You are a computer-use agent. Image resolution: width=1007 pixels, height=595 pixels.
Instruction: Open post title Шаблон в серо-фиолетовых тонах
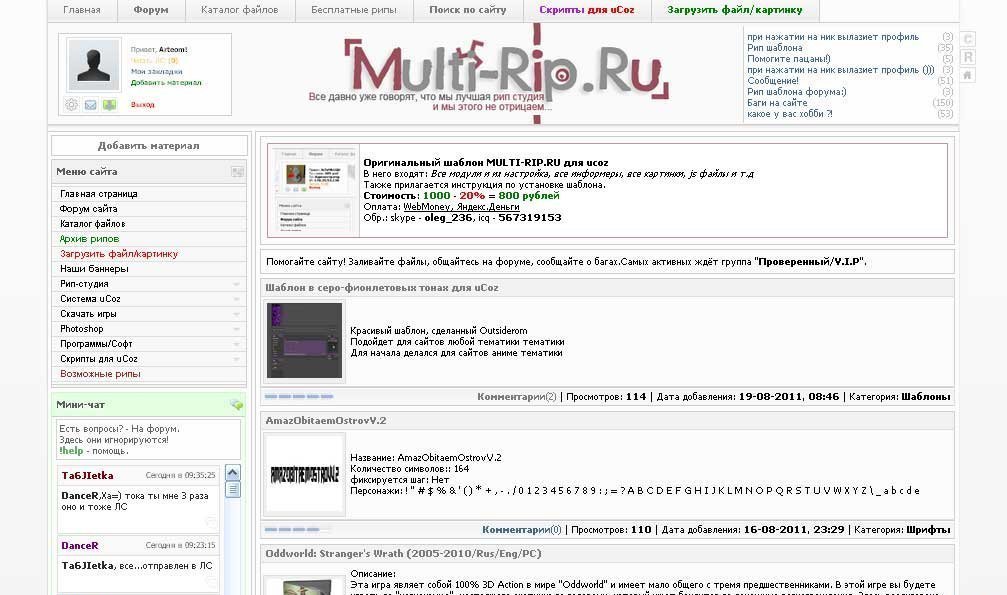(382, 288)
